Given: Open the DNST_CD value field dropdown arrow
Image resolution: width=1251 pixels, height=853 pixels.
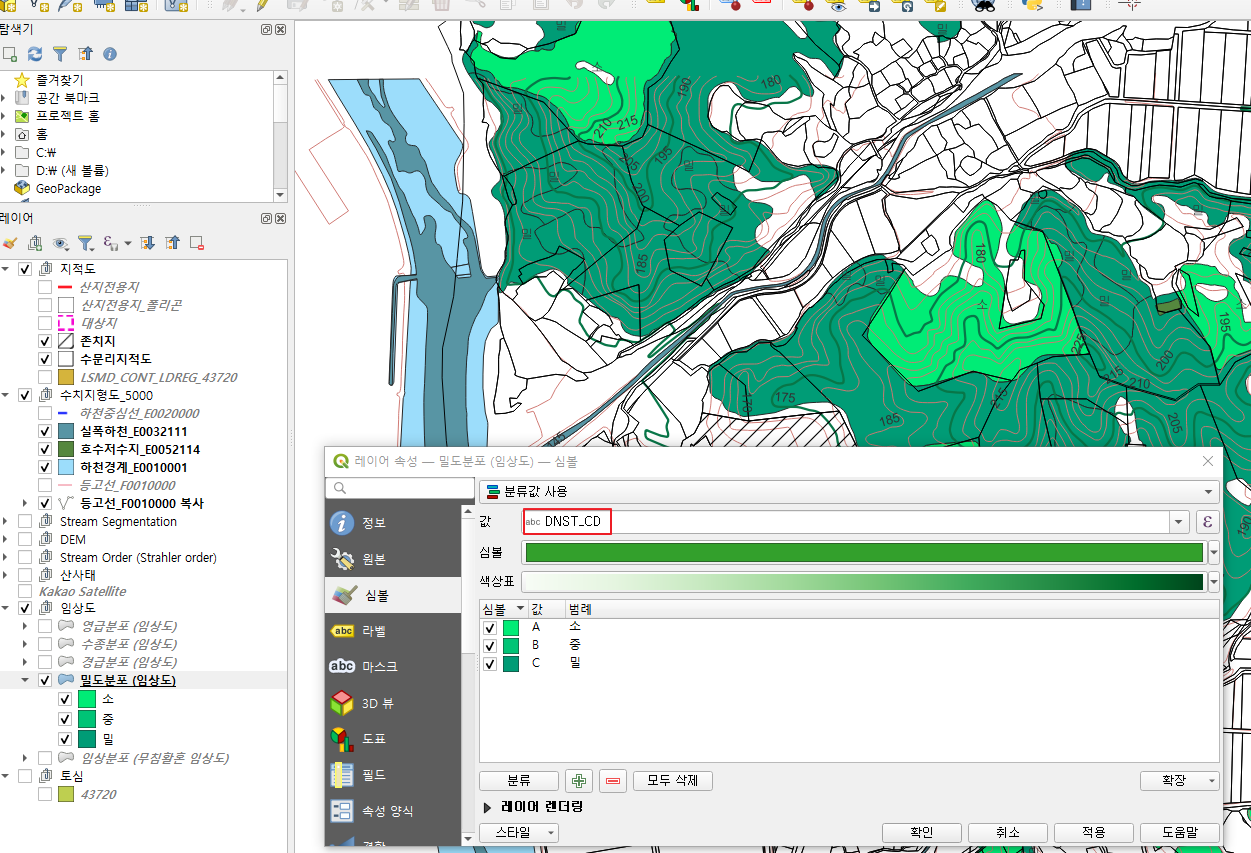Looking at the screenshot, I should pyautogui.click(x=1180, y=522).
